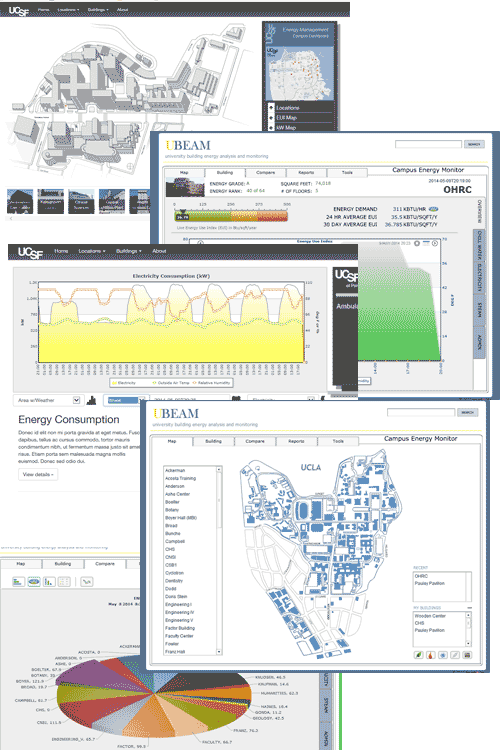Click the pencil edit icon below My Buildings

pos(455,655)
